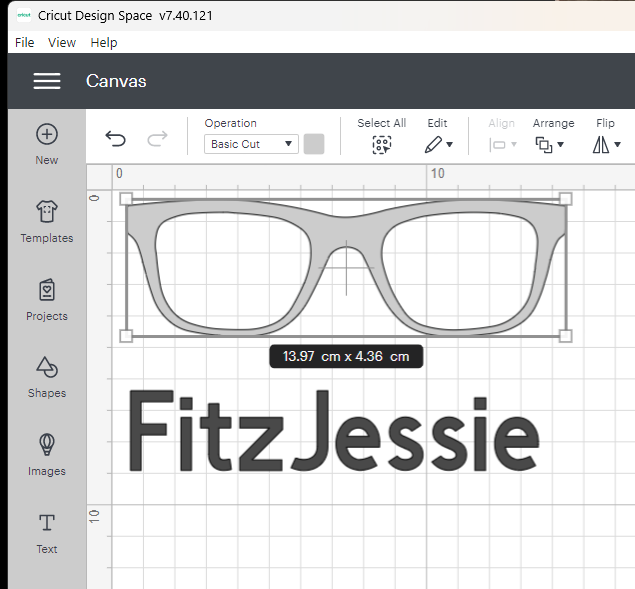Click the Select All icon
The width and height of the screenshot is (635, 589).
[x=381, y=144]
